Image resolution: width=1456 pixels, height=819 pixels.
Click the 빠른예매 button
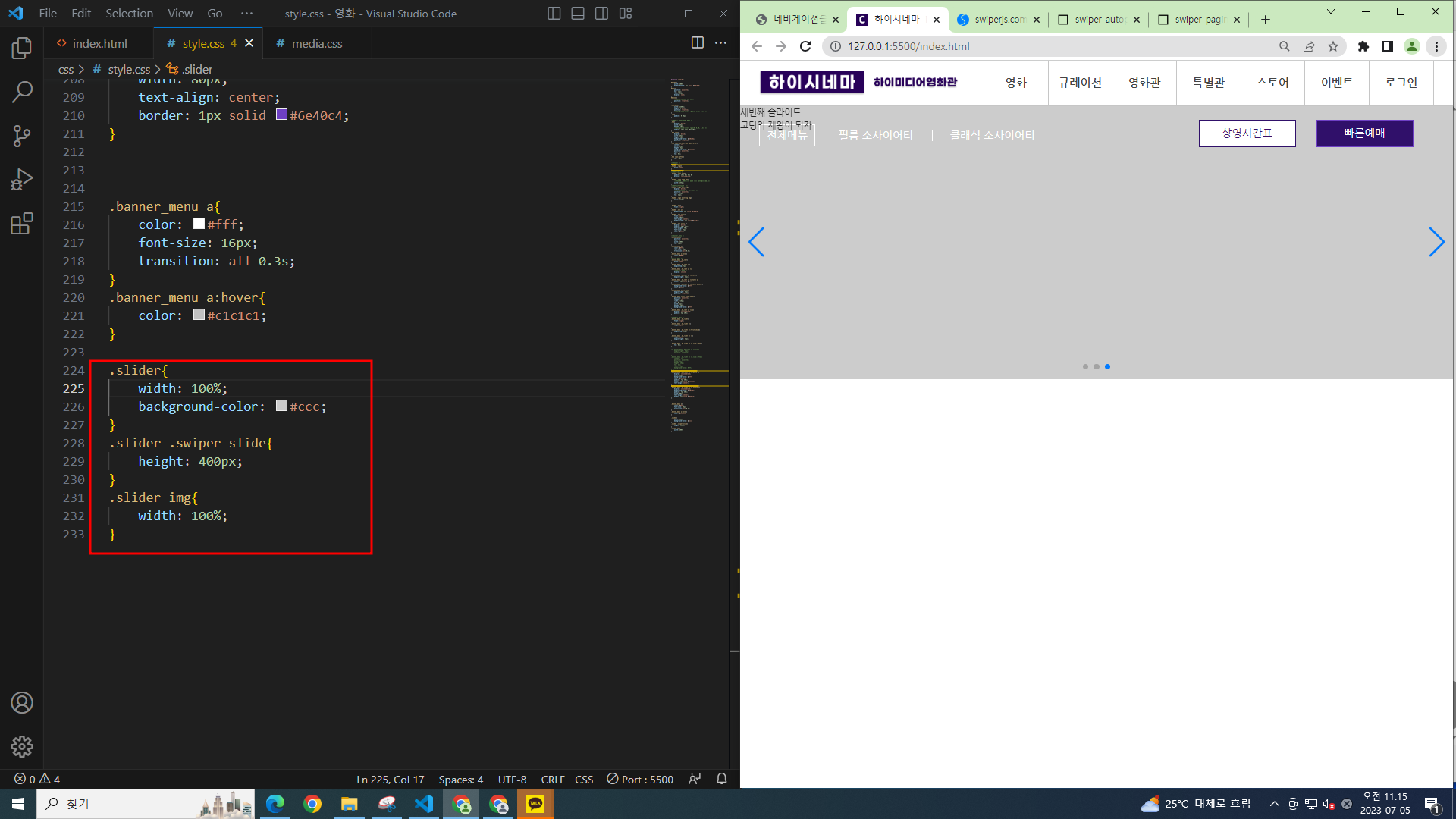pyautogui.click(x=1364, y=133)
